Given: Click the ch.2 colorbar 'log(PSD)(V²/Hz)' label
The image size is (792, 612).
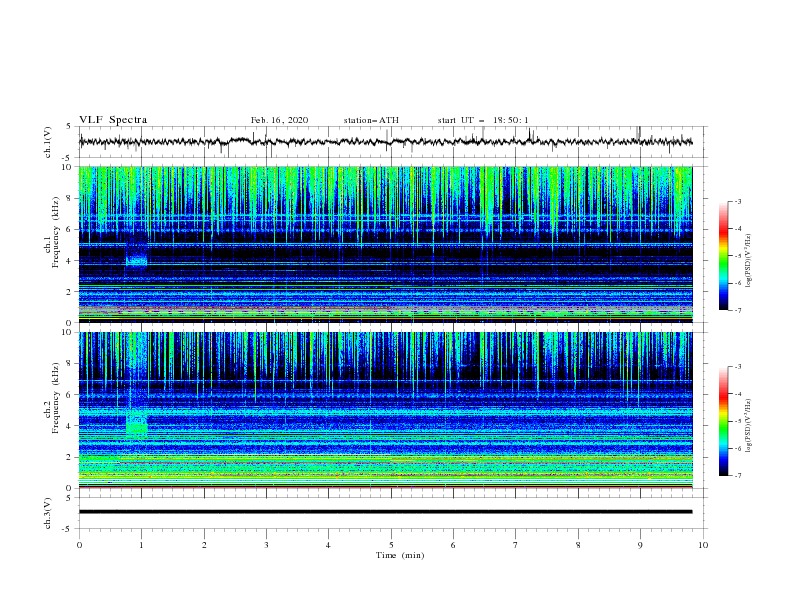Looking at the screenshot, I should (749, 425).
